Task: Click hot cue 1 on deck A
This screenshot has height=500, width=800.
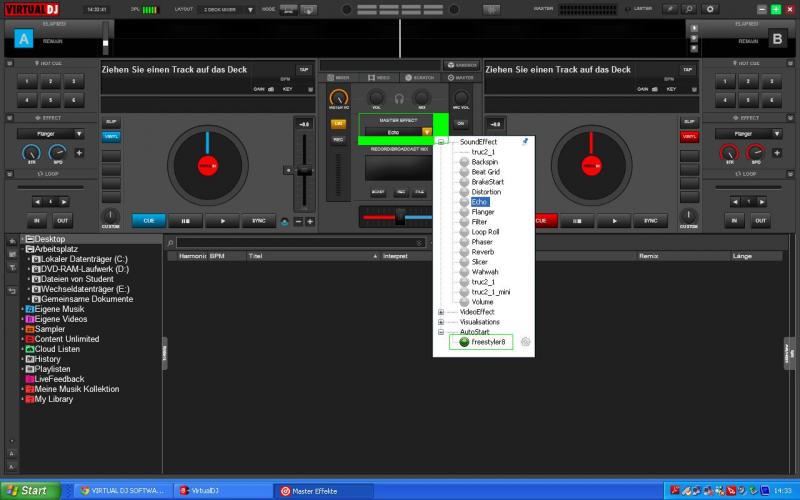Action: (28, 82)
